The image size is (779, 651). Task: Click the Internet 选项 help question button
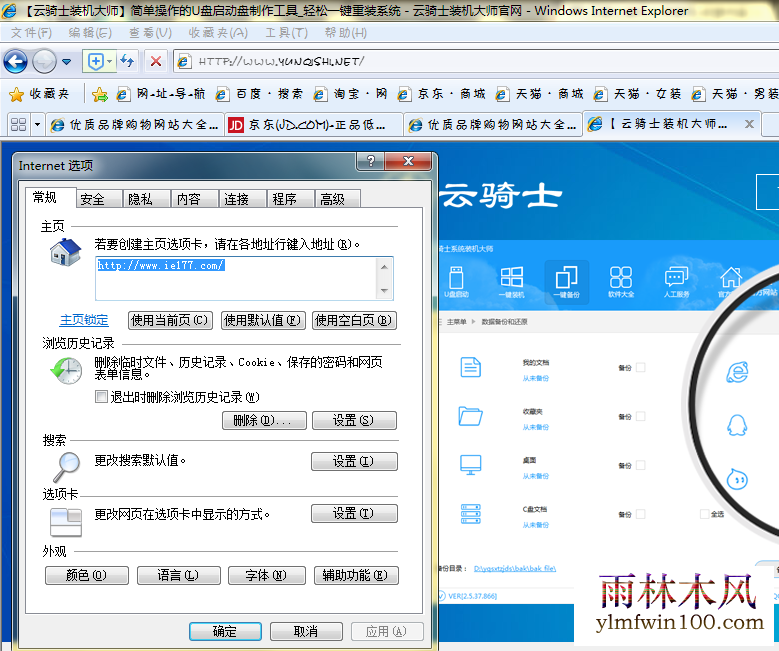(x=371, y=161)
